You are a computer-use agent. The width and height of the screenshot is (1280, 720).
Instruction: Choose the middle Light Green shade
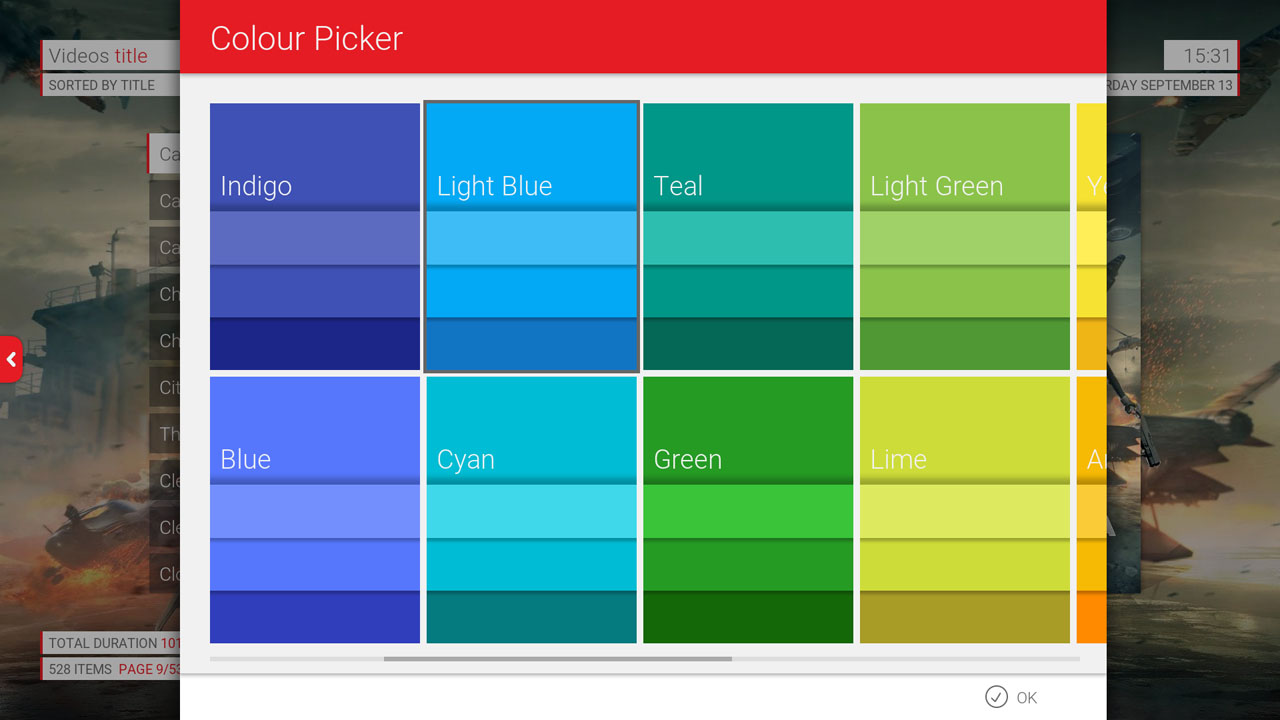tap(965, 292)
